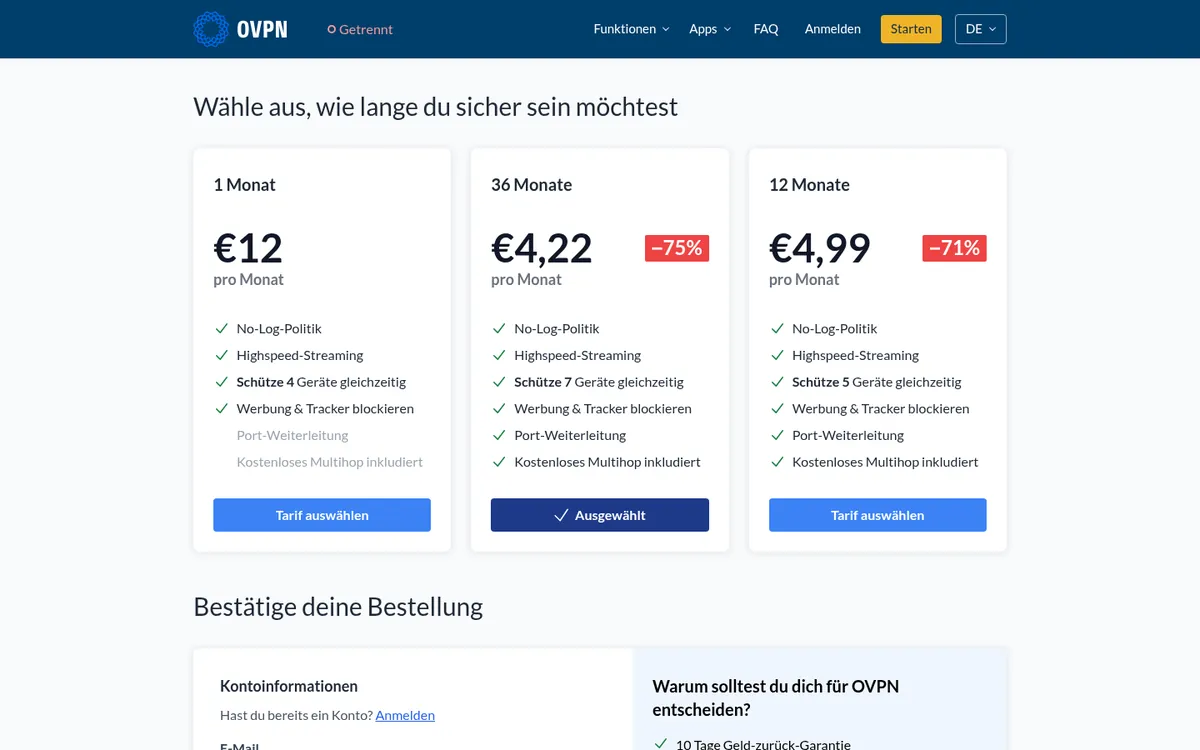Click checkmark beside Schütze 5 Geräte
Viewport: 1200px width, 750px height.
coord(777,382)
